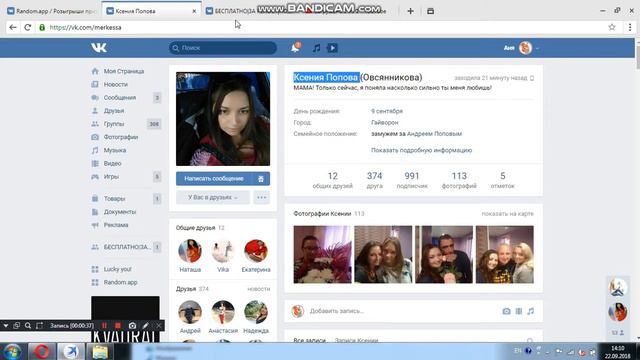Screen dimensions: 640x360
Task: Open friend Анастасия avatar
Action: pos(223,312)
